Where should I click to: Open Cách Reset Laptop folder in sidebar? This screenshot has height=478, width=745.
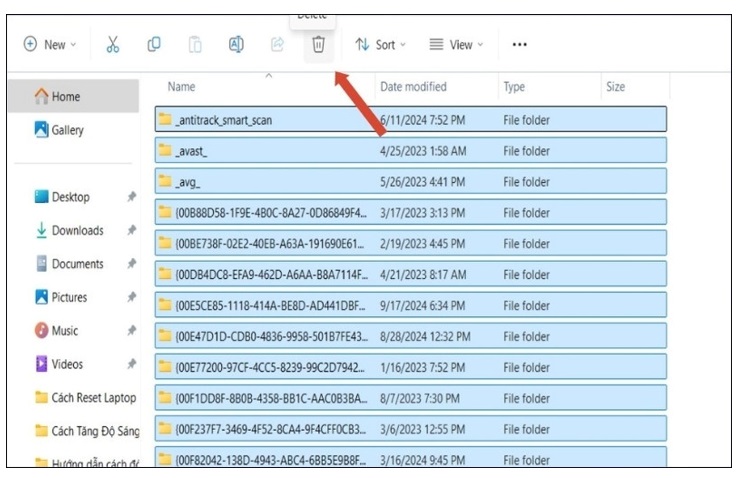pyautogui.click(x=93, y=398)
